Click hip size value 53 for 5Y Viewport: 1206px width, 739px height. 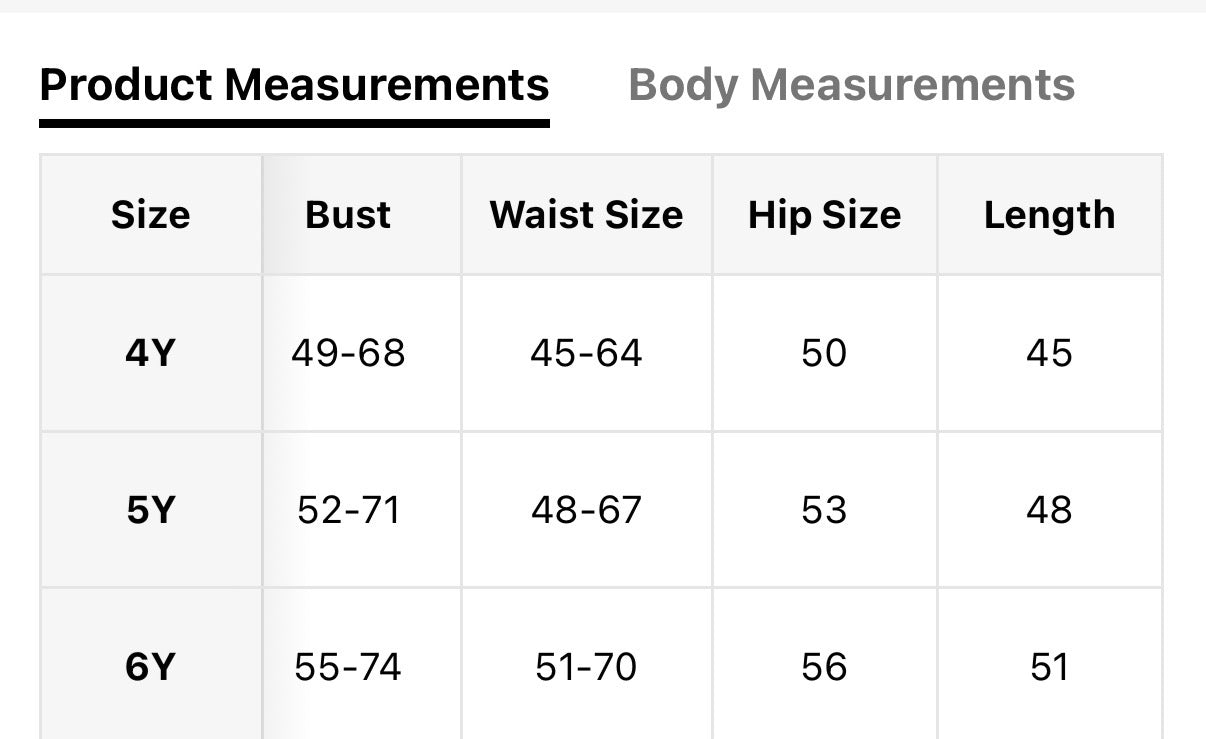(x=824, y=510)
